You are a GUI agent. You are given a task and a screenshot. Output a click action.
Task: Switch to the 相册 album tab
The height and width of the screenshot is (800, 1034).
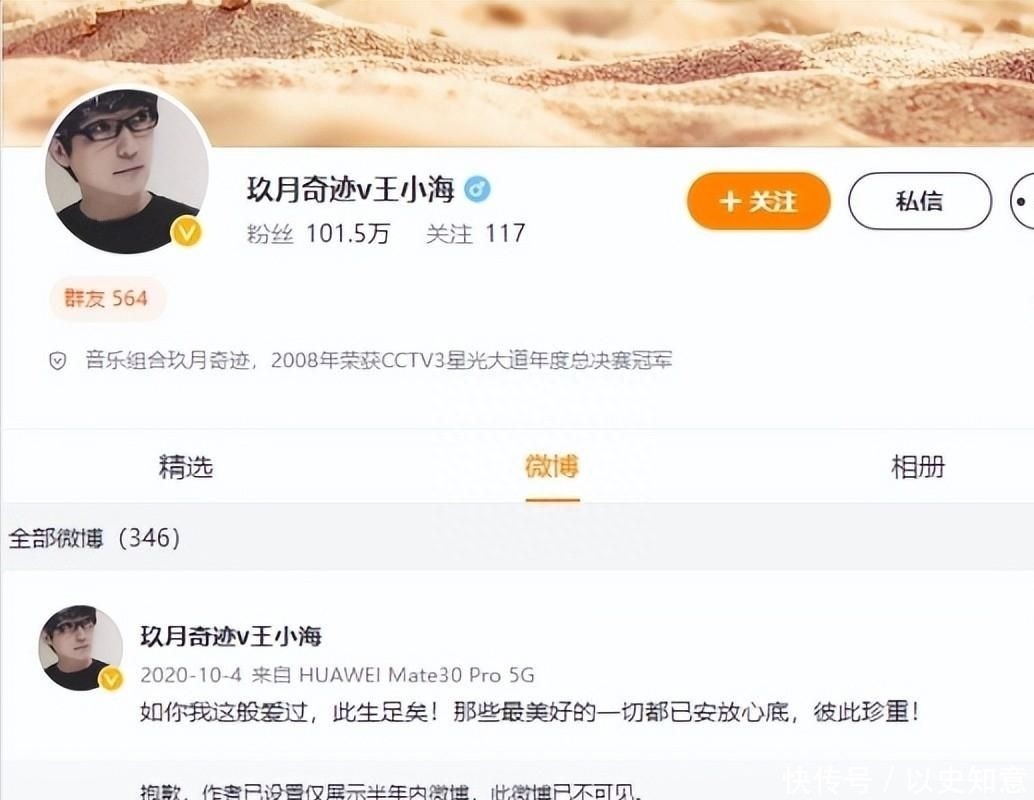pyautogui.click(x=918, y=467)
